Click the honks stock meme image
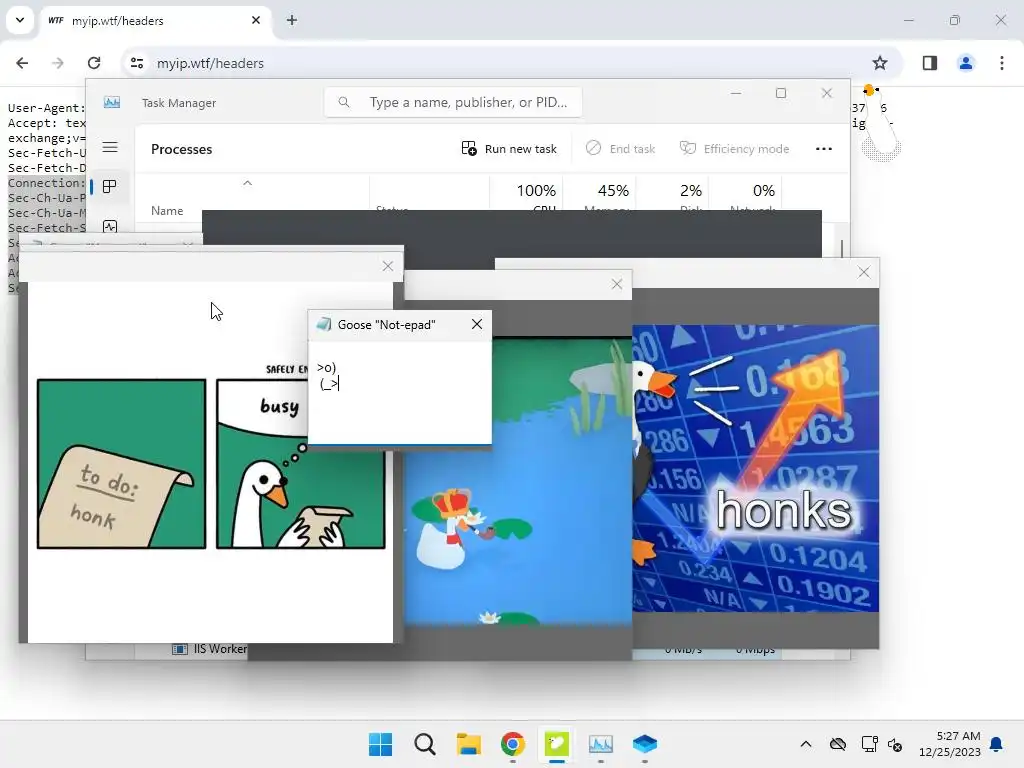Viewport: 1024px width, 768px height. tap(756, 468)
